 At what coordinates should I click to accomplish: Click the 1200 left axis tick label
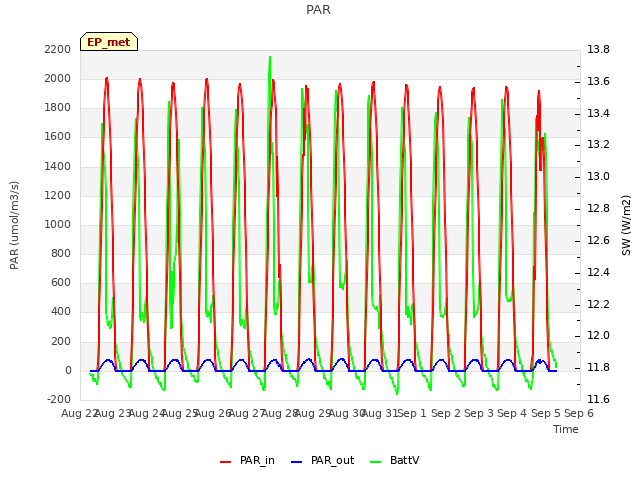(x=58, y=196)
